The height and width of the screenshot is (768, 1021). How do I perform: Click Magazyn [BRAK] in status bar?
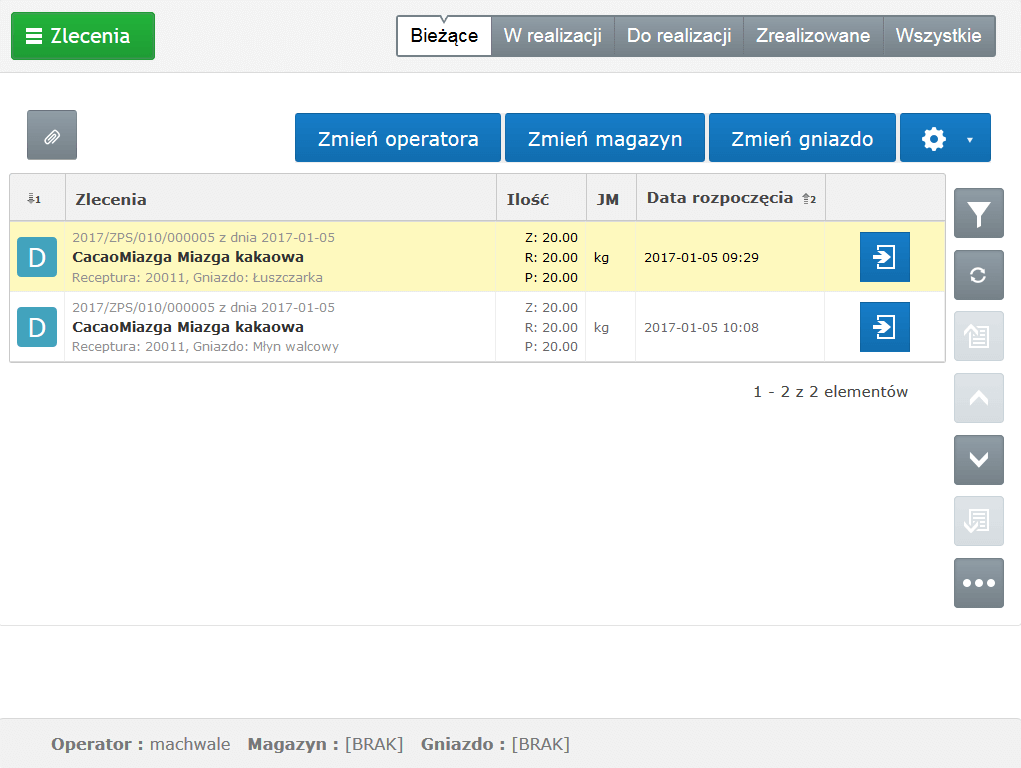(326, 744)
